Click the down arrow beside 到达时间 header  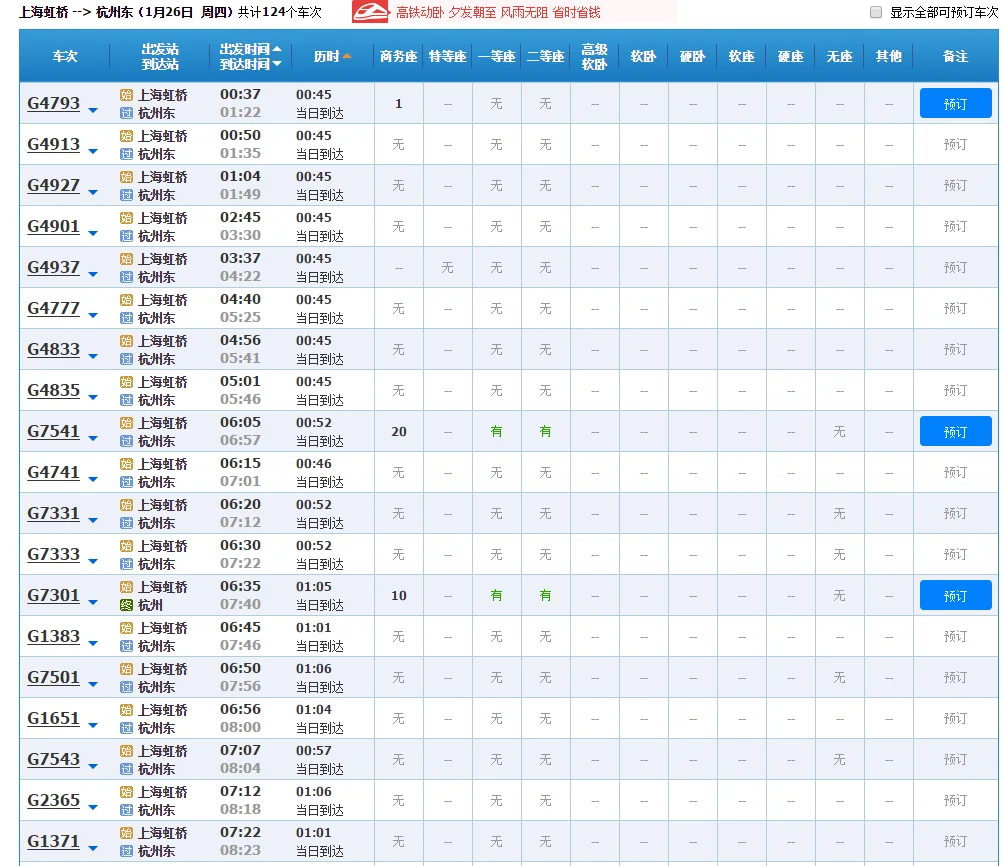(277, 64)
